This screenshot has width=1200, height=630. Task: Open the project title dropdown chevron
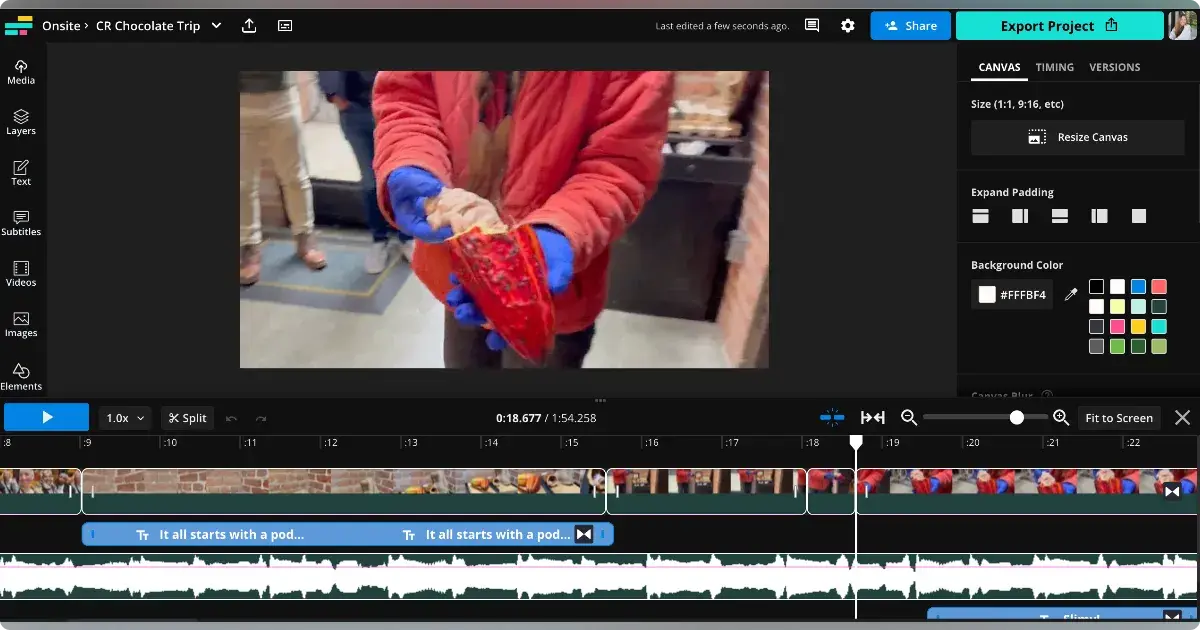[x=216, y=25]
